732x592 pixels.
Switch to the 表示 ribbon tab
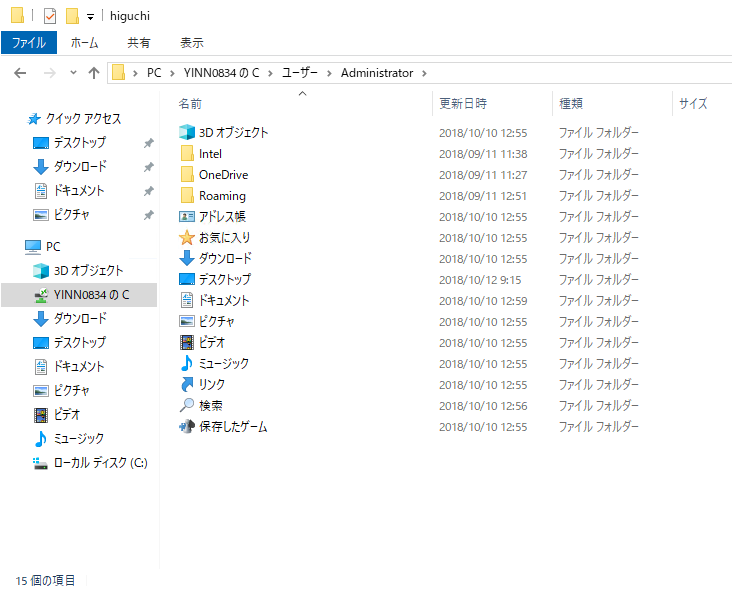tap(192, 42)
